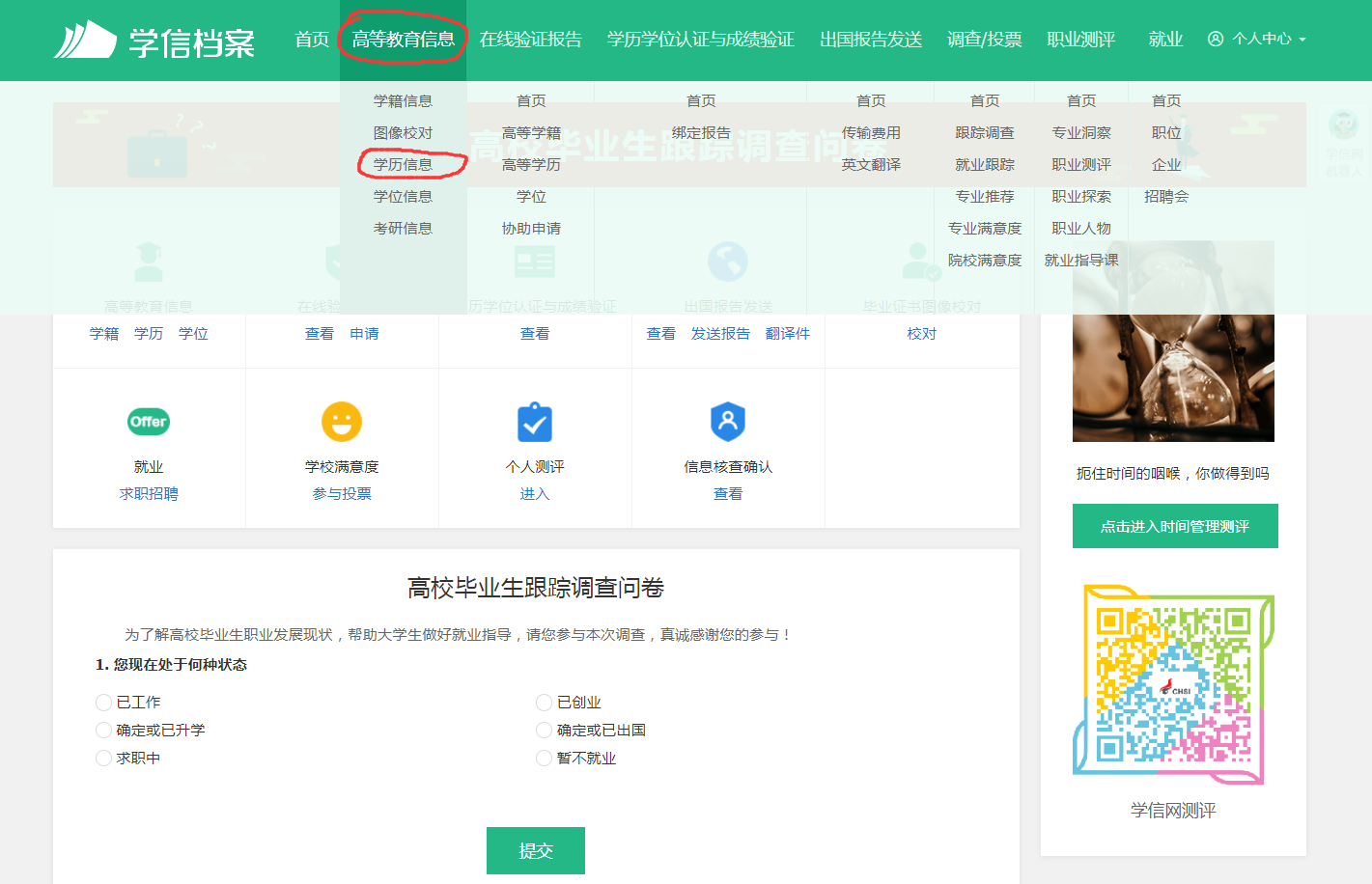Open the 参与投票 link
This screenshot has width=1372, height=884.
[342, 493]
